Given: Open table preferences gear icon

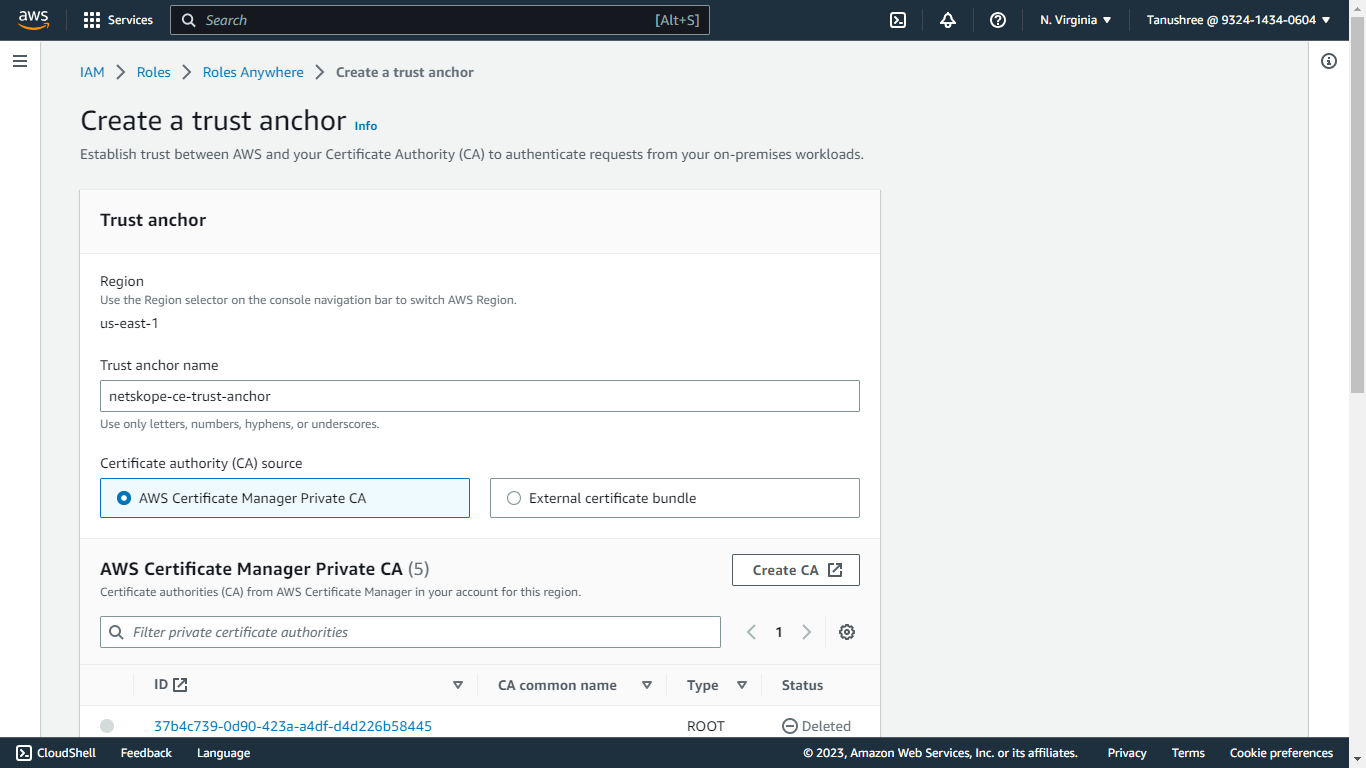Looking at the screenshot, I should coord(847,632).
